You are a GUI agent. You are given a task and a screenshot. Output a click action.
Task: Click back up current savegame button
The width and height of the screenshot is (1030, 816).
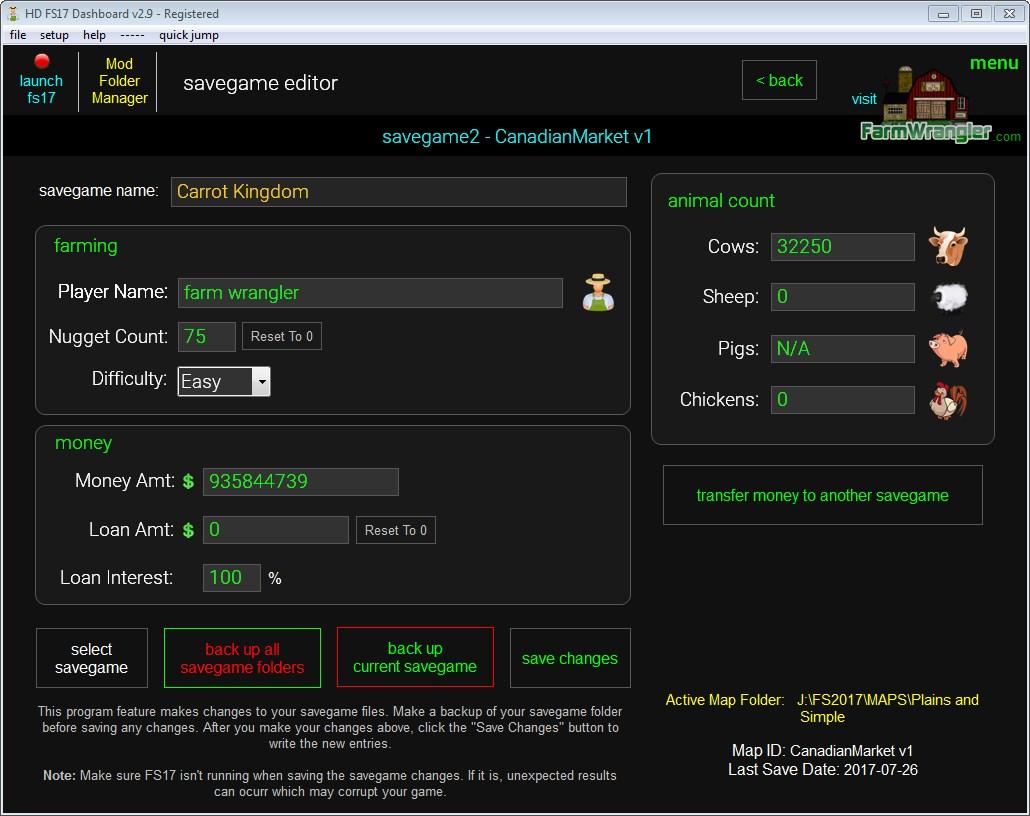[415, 657]
